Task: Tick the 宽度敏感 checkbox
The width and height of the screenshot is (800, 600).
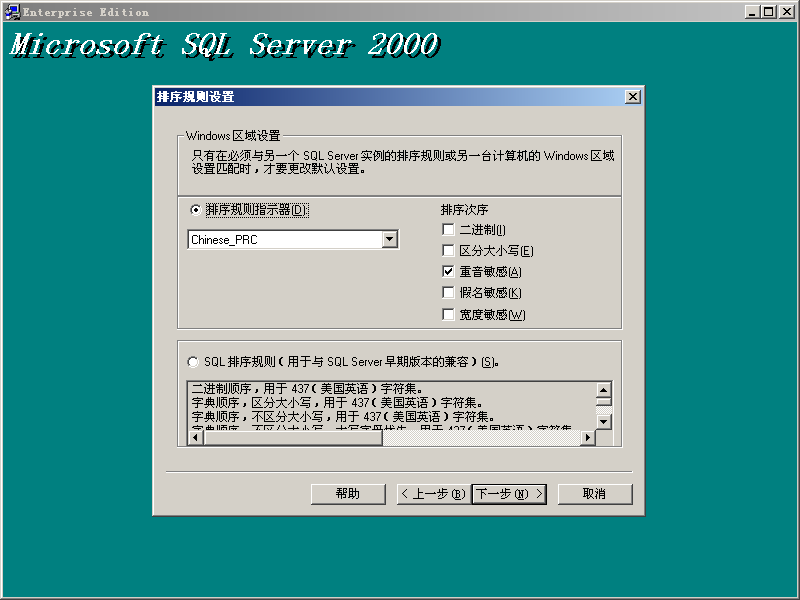Action: point(448,314)
